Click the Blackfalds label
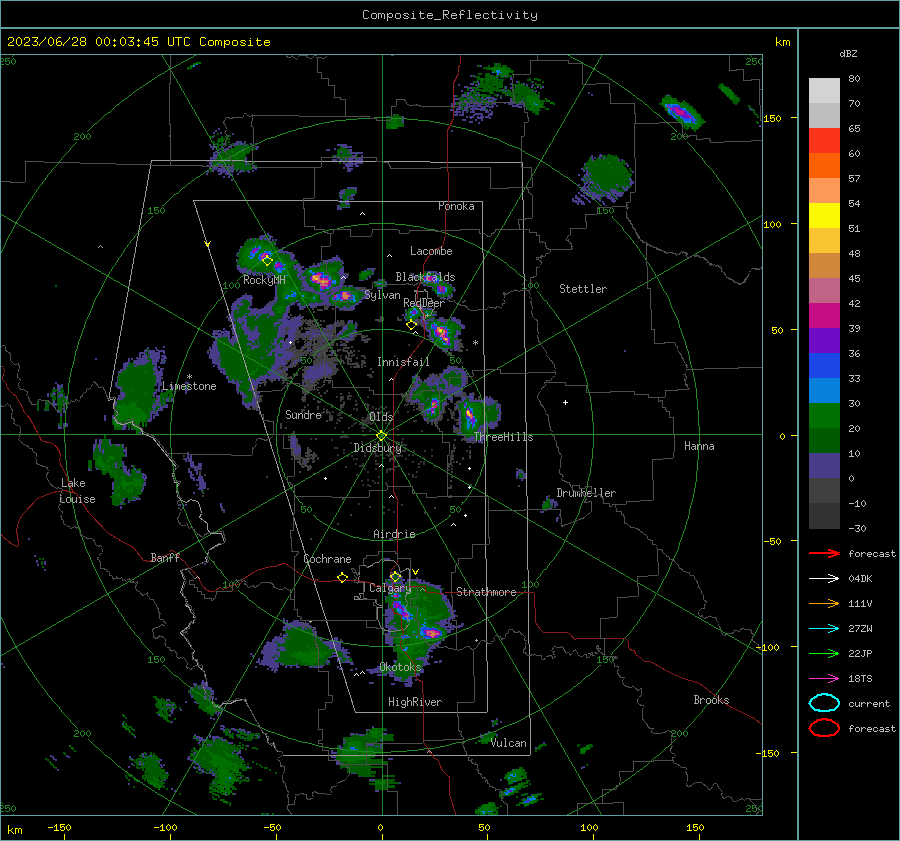 tap(425, 277)
